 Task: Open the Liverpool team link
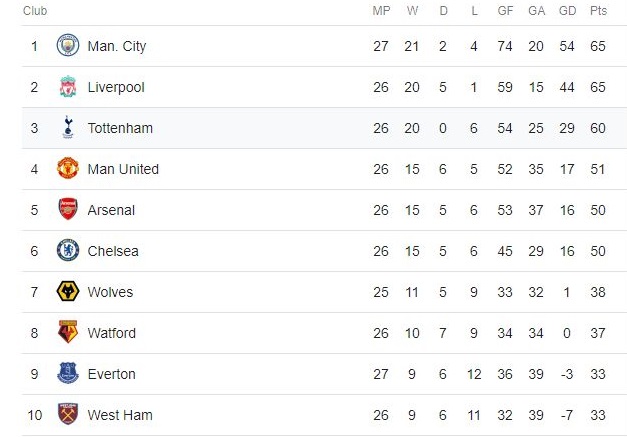116,87
